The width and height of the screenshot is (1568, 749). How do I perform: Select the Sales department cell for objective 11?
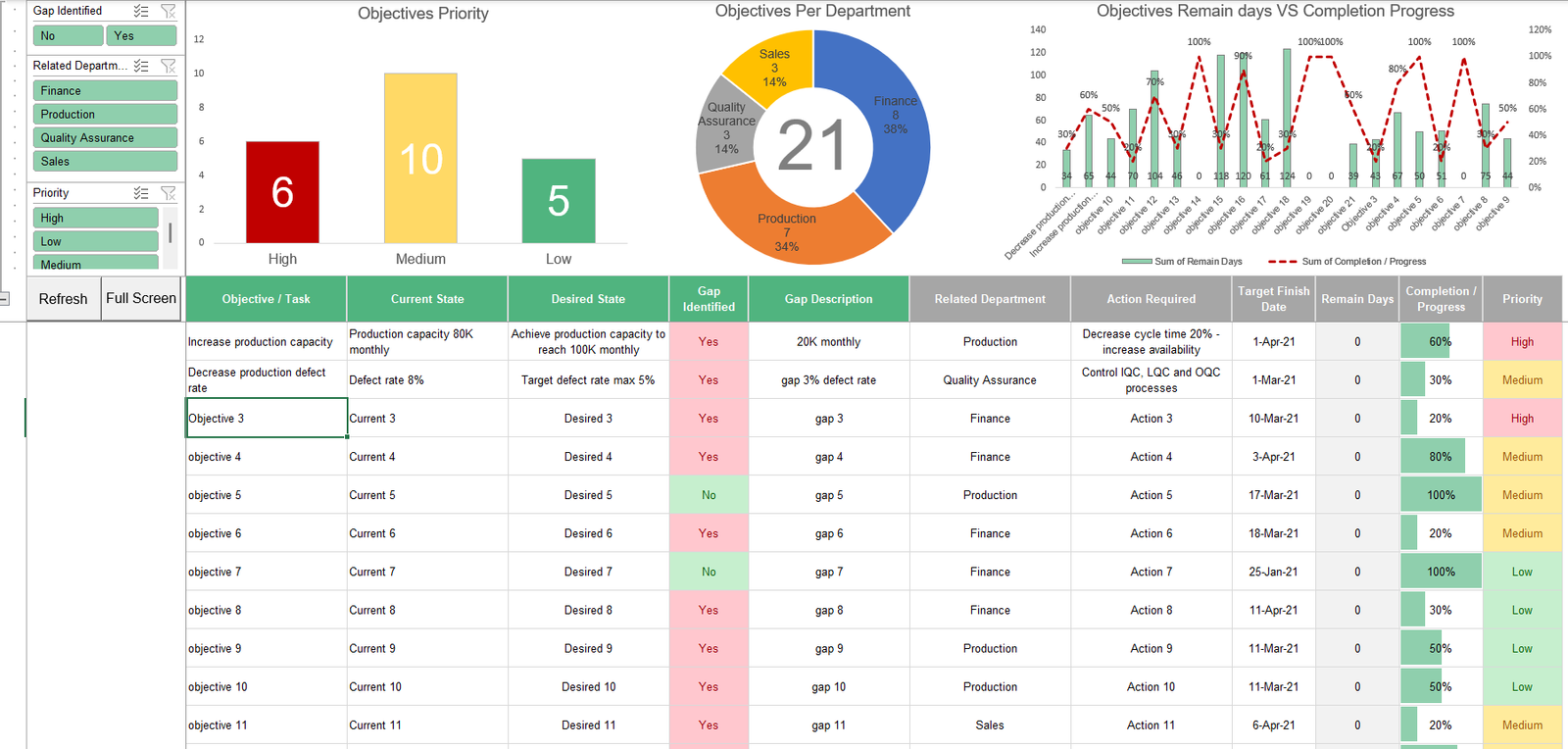tap(990, 725)
